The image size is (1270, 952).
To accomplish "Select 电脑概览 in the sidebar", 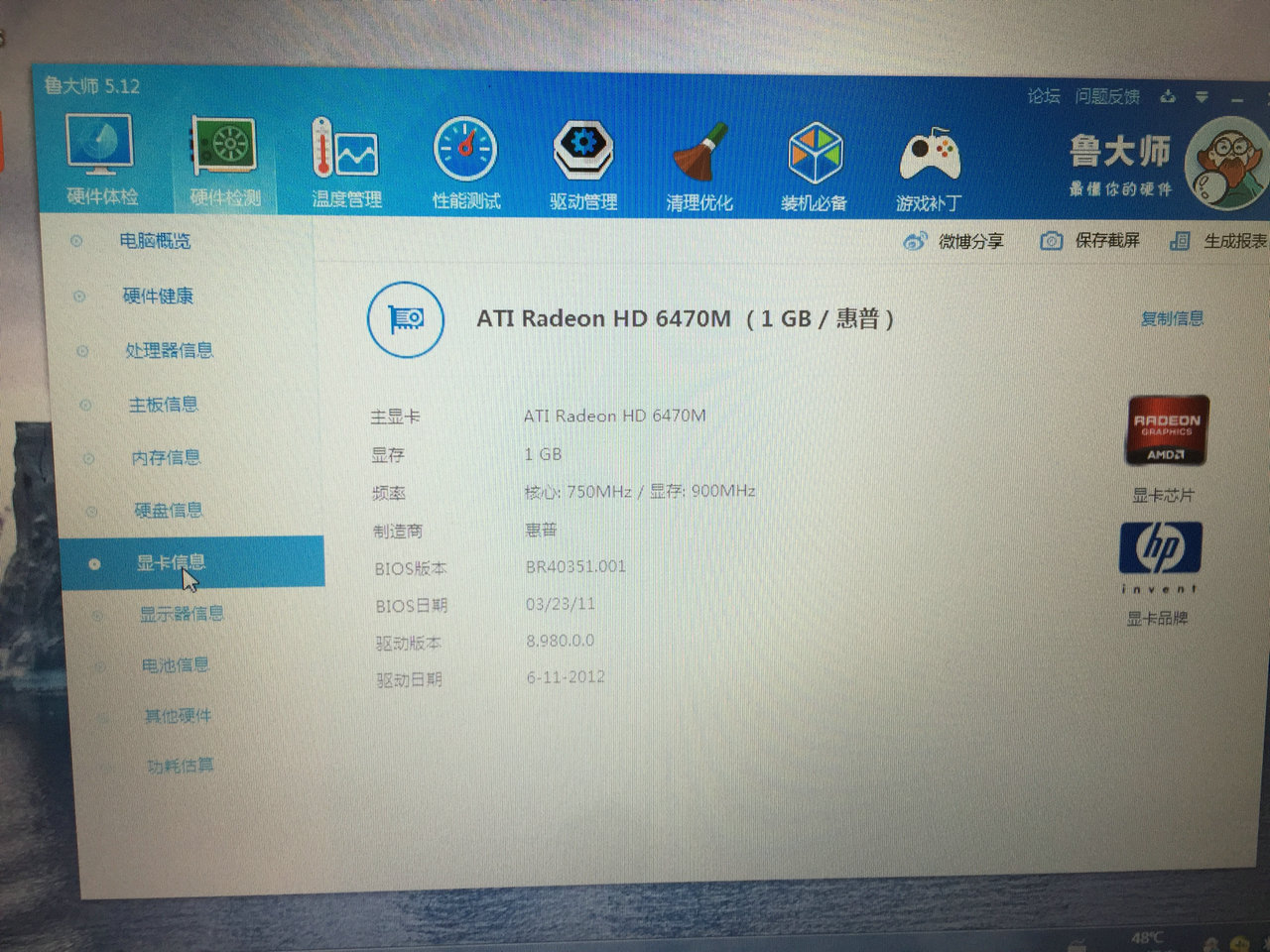I will point(155,241).
